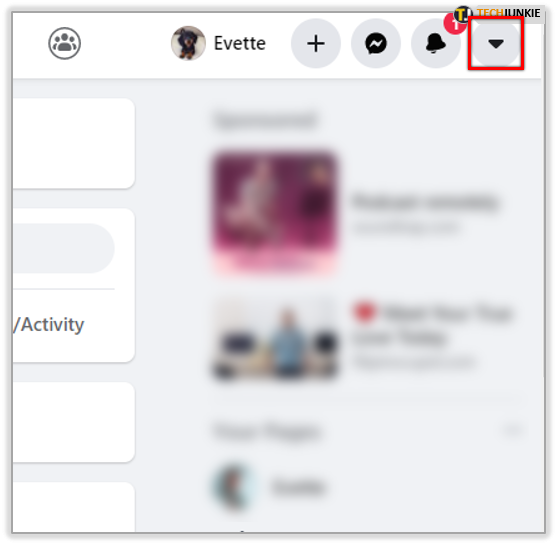Open the Messenger chat icon
Screen dimensions: 557x545
[x=376, y=43]
